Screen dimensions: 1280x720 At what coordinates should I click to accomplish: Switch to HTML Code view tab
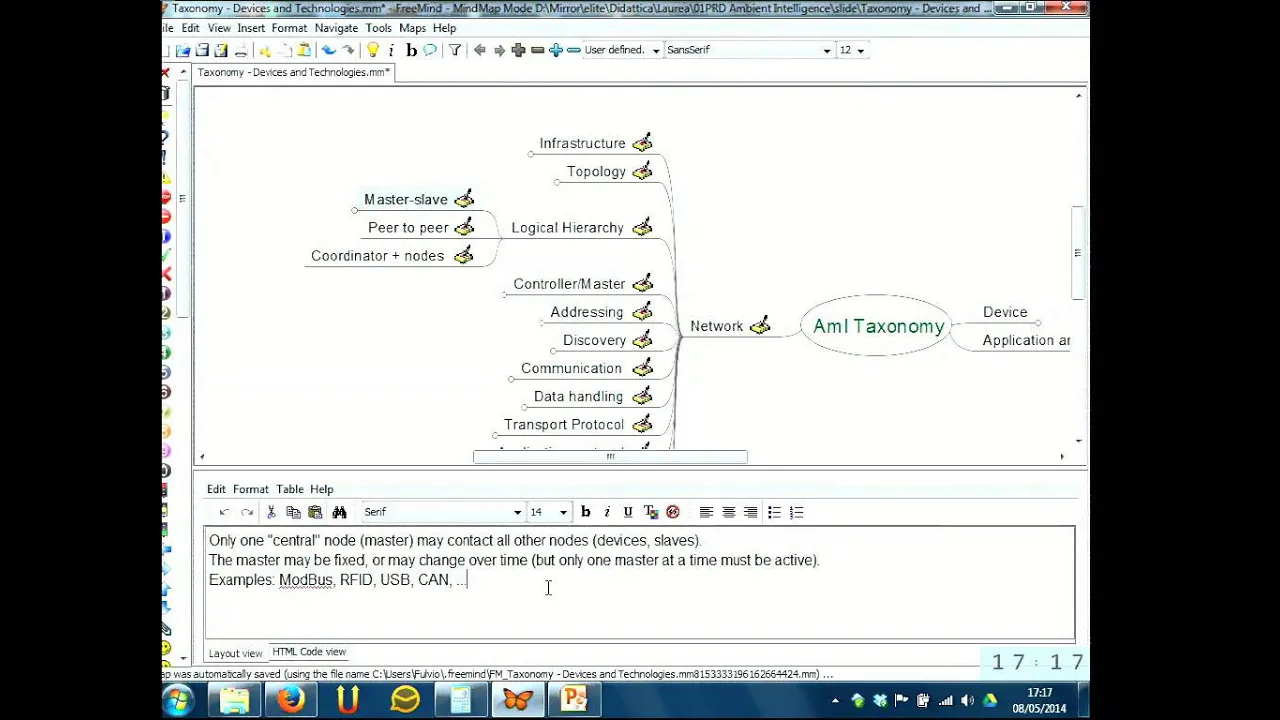pos(309,652)
